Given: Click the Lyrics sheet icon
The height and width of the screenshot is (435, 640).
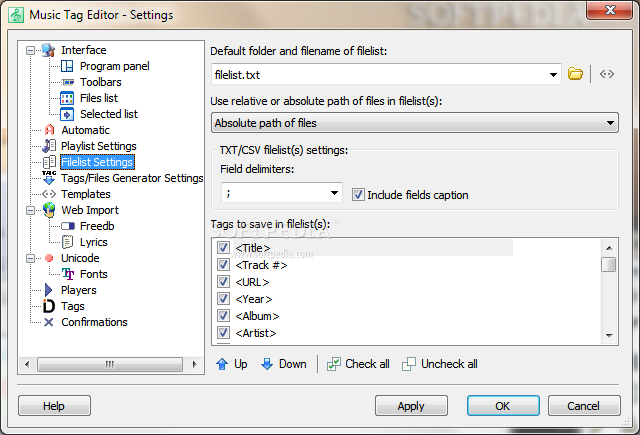Looking at the screenshot, I should tap(67, 242).
